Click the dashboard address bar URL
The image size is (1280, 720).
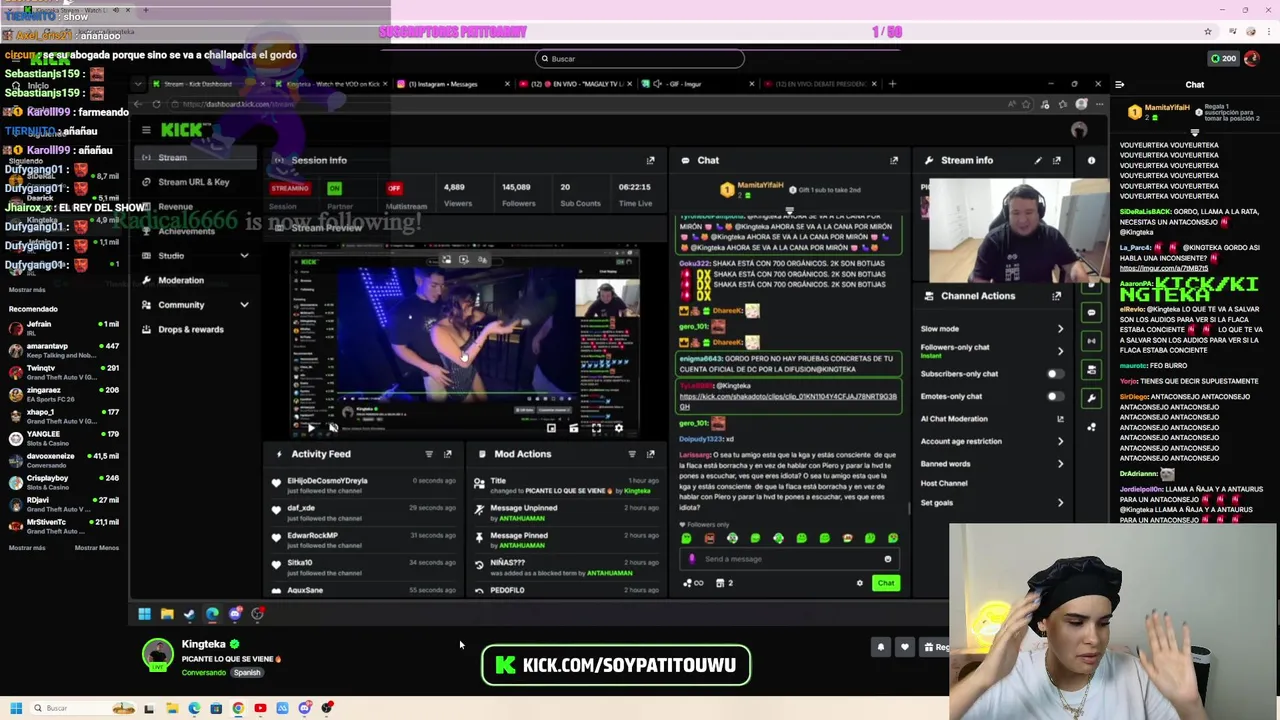[x=238, y=104]
